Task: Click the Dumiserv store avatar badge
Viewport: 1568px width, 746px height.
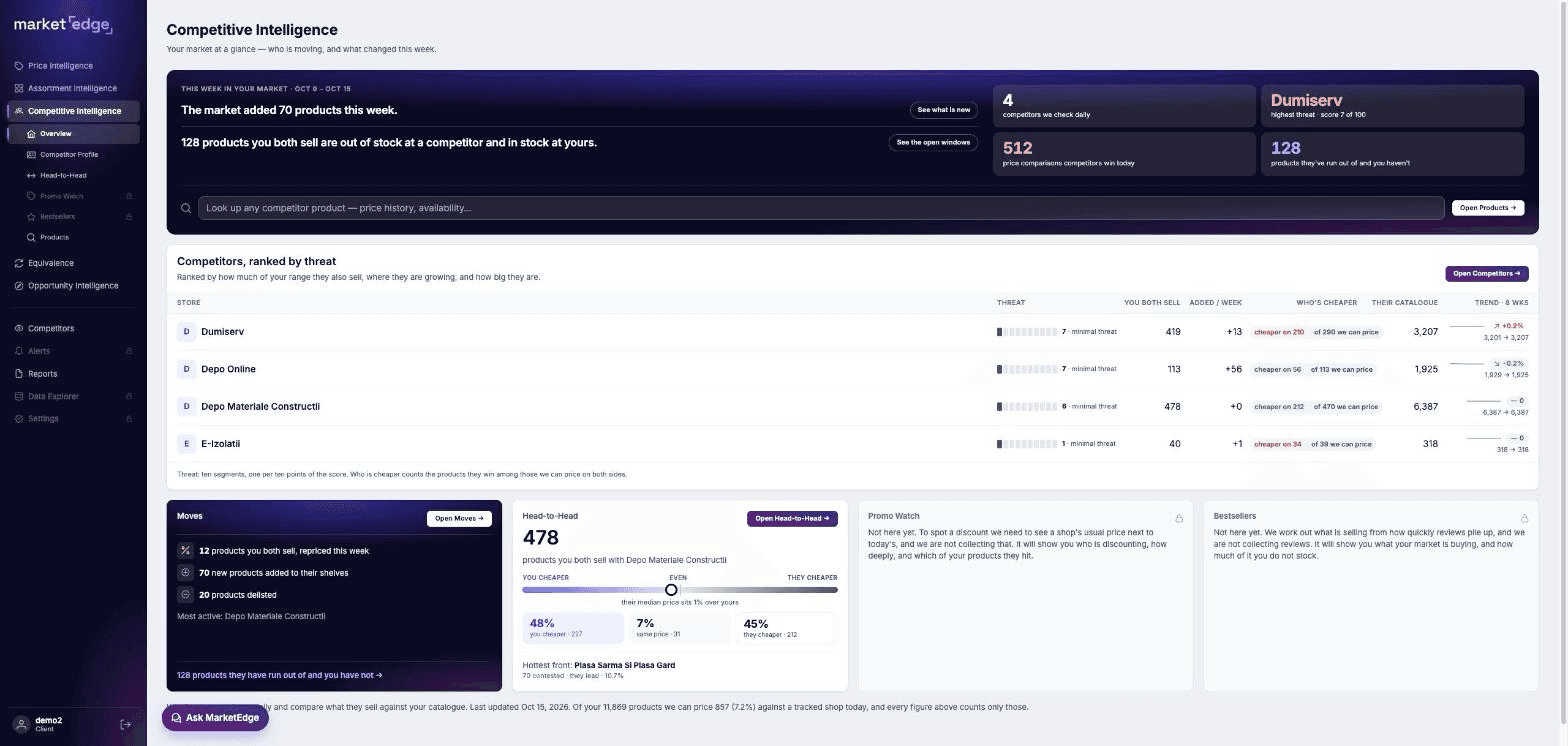Action: click(x=186, y=332)
